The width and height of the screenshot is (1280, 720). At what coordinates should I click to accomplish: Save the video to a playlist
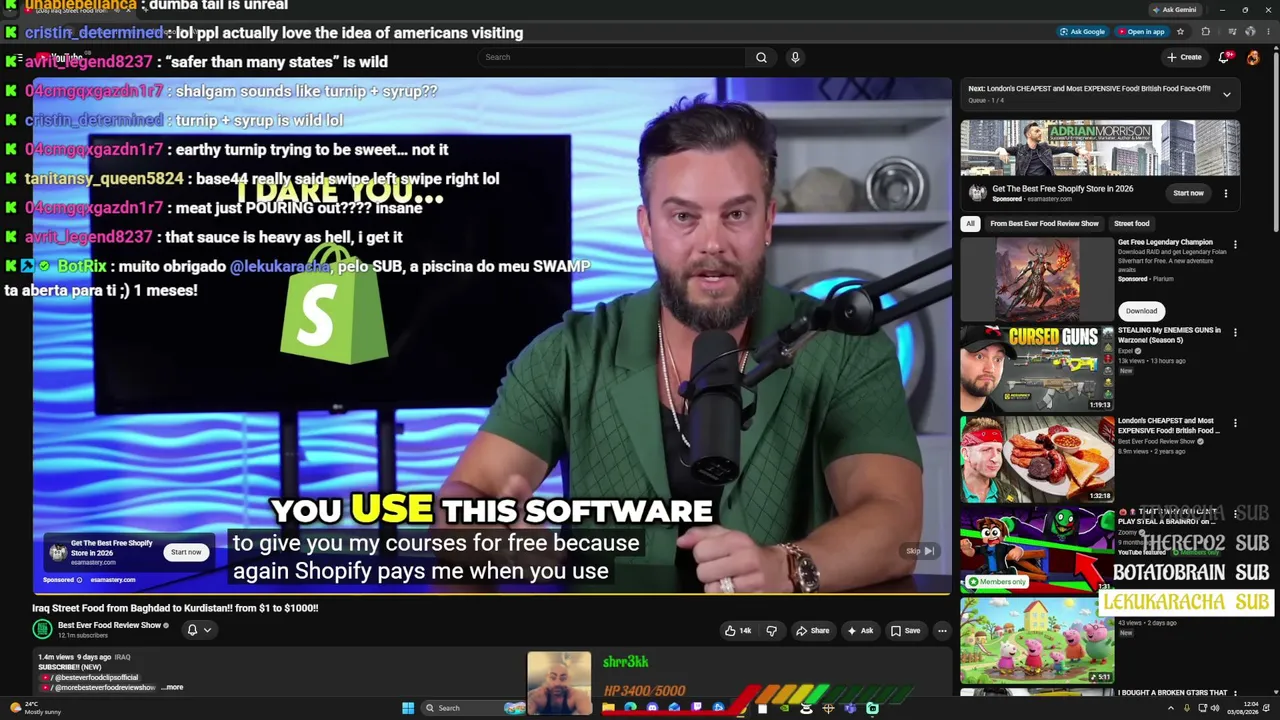906,631
